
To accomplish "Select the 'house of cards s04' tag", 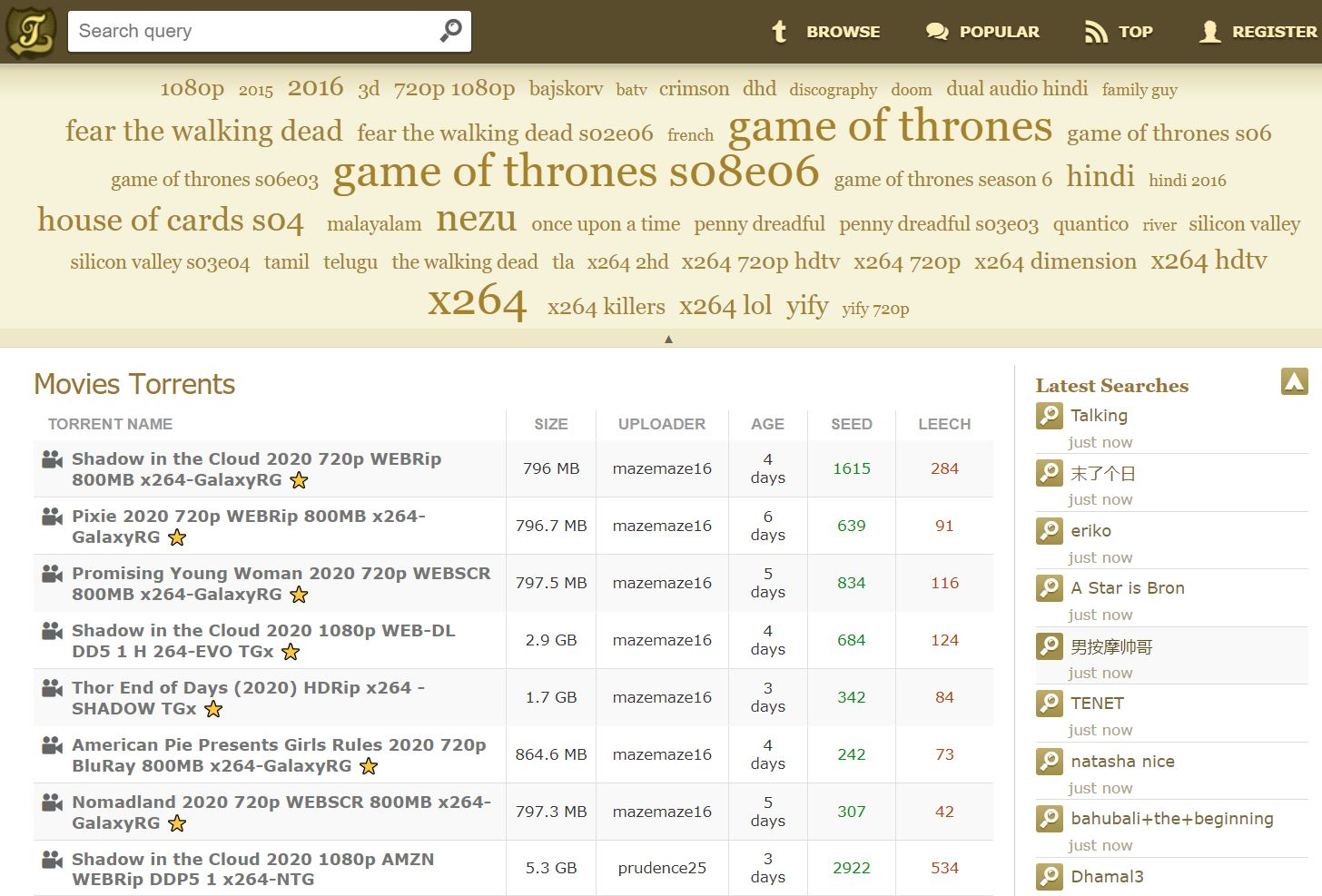I will (x=171, y=221).
